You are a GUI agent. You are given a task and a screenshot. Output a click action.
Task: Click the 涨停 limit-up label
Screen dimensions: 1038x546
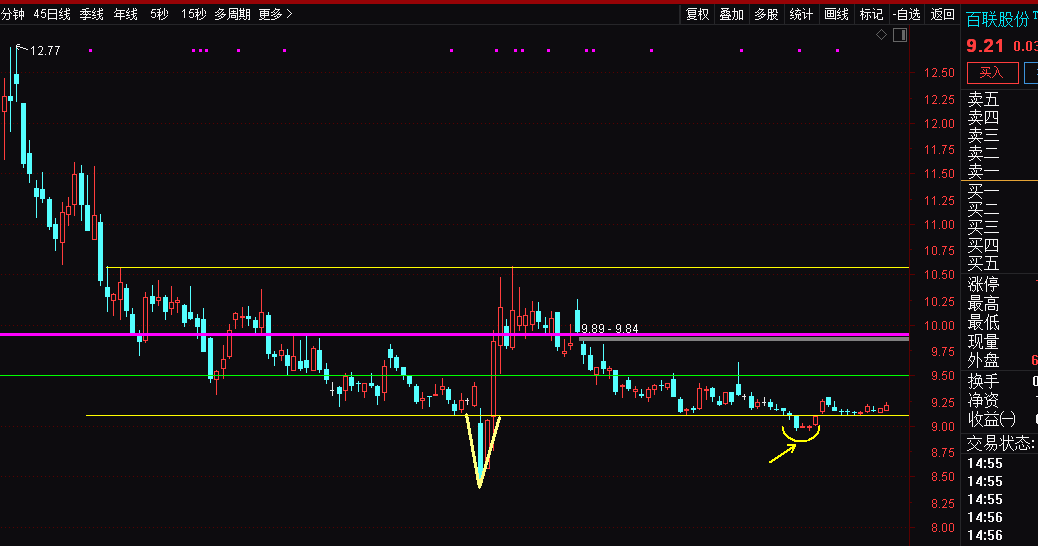tap(983, 285)
